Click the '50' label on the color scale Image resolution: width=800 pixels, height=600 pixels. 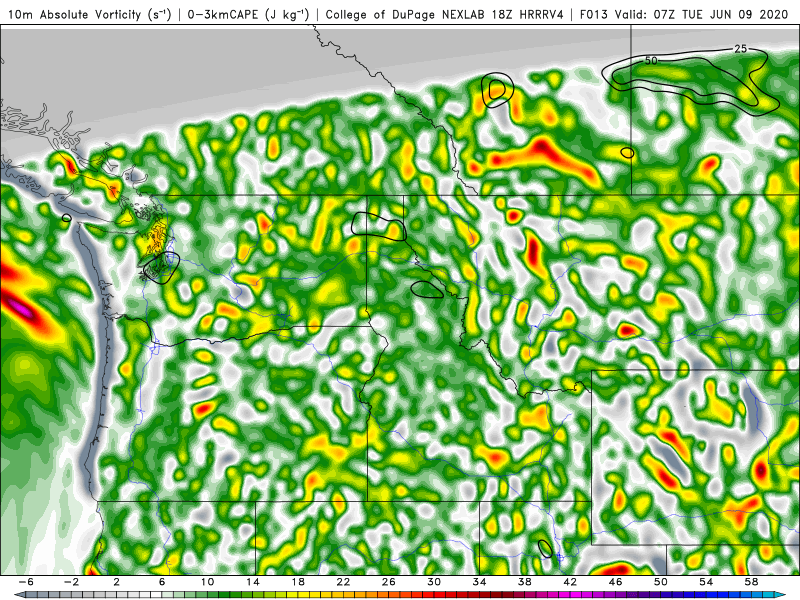[x=660, y=582]
